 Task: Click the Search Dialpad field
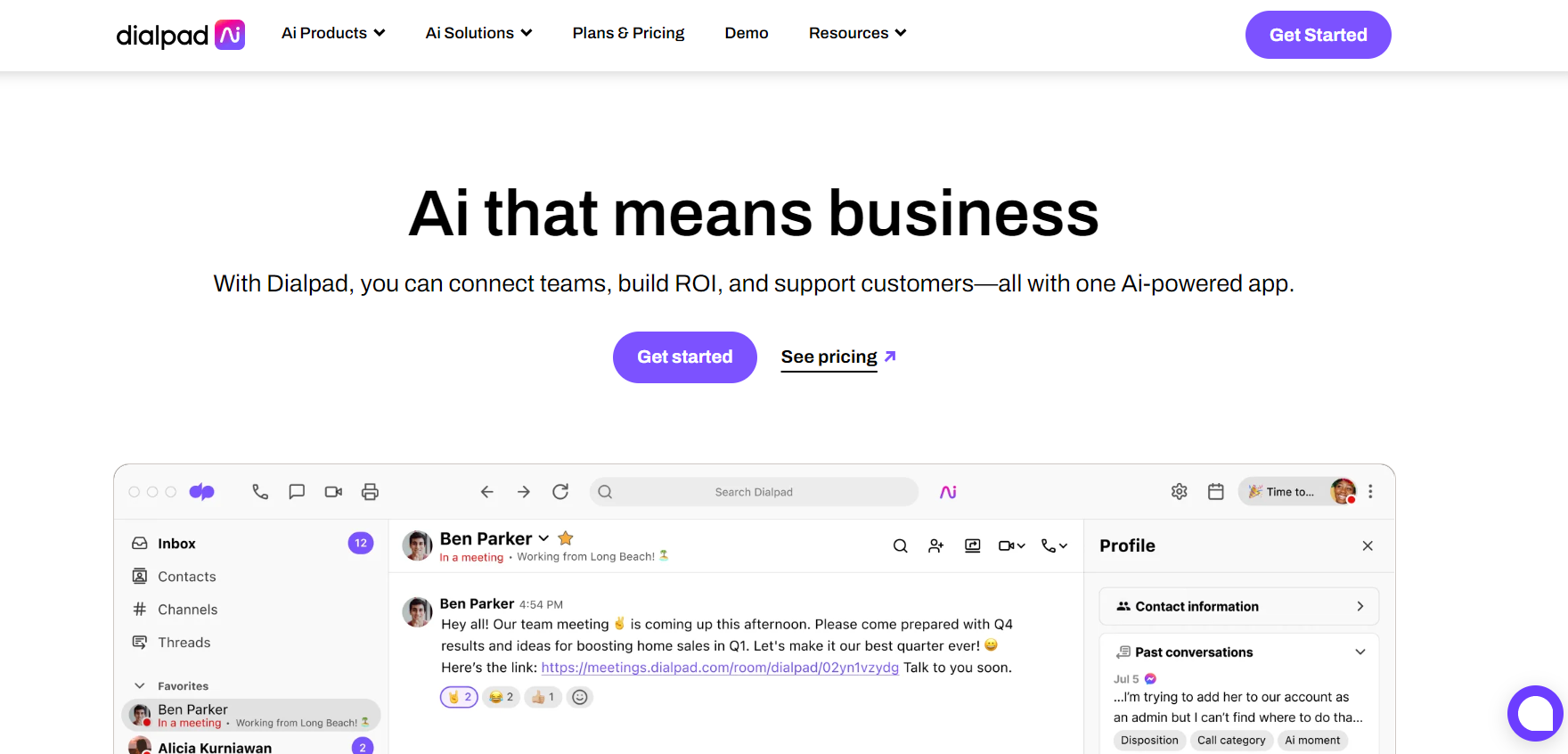[754, 492]
